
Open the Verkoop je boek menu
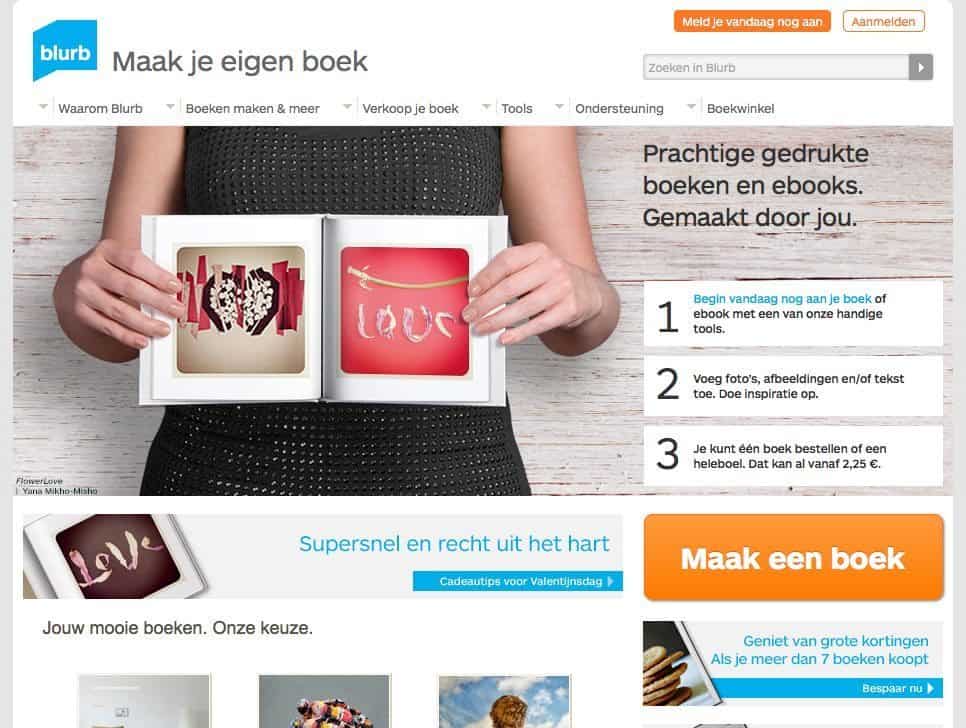(x=410, y=108)
